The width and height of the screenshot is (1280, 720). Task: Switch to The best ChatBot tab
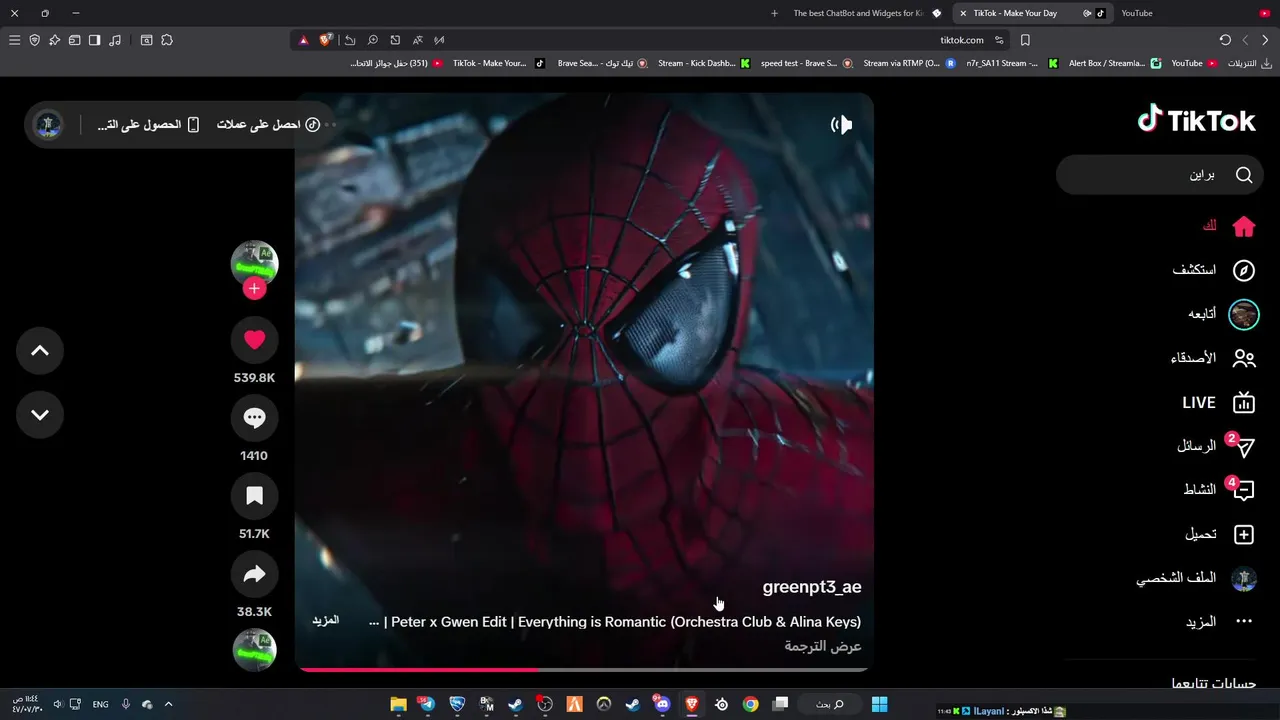(866, 13)
